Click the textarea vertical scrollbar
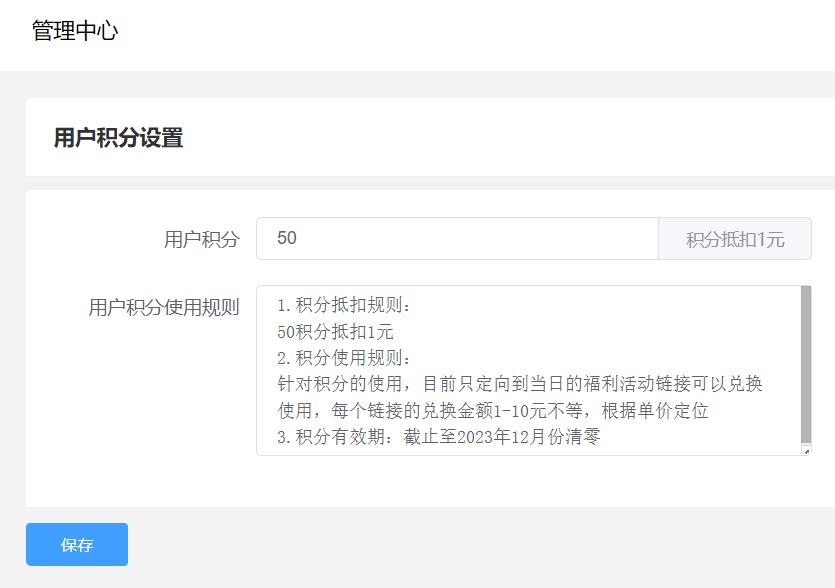Image resolution: width=835 pixels, height=588 pixels. [806, 365]
